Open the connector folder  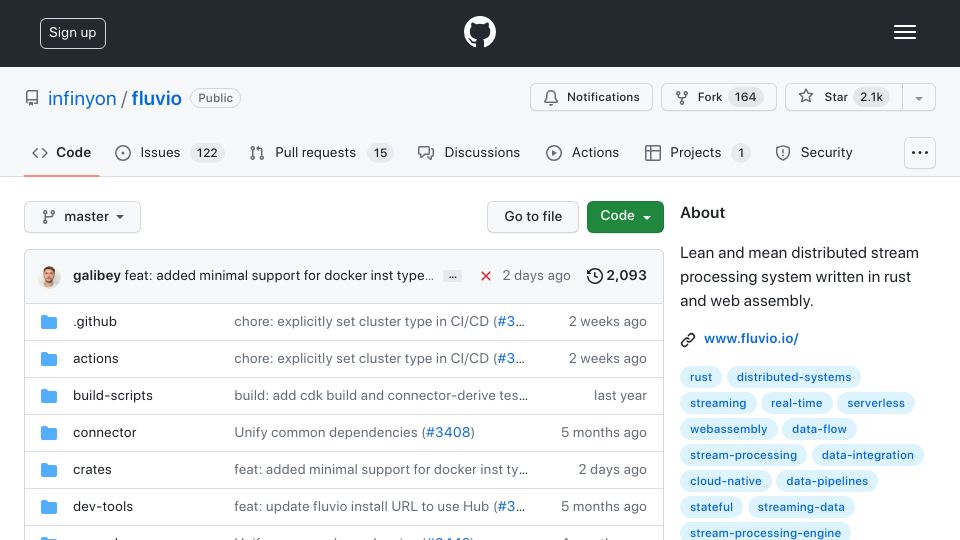[105, 433]
